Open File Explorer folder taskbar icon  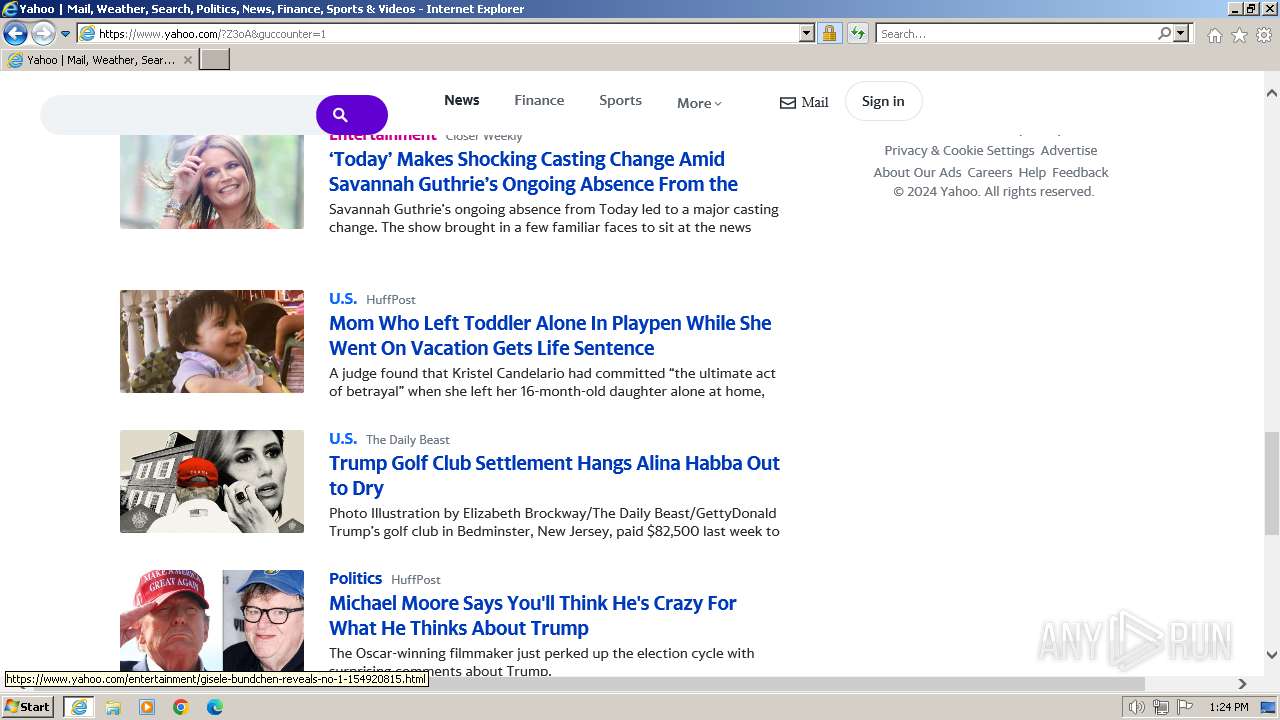[x=113, y=707]
